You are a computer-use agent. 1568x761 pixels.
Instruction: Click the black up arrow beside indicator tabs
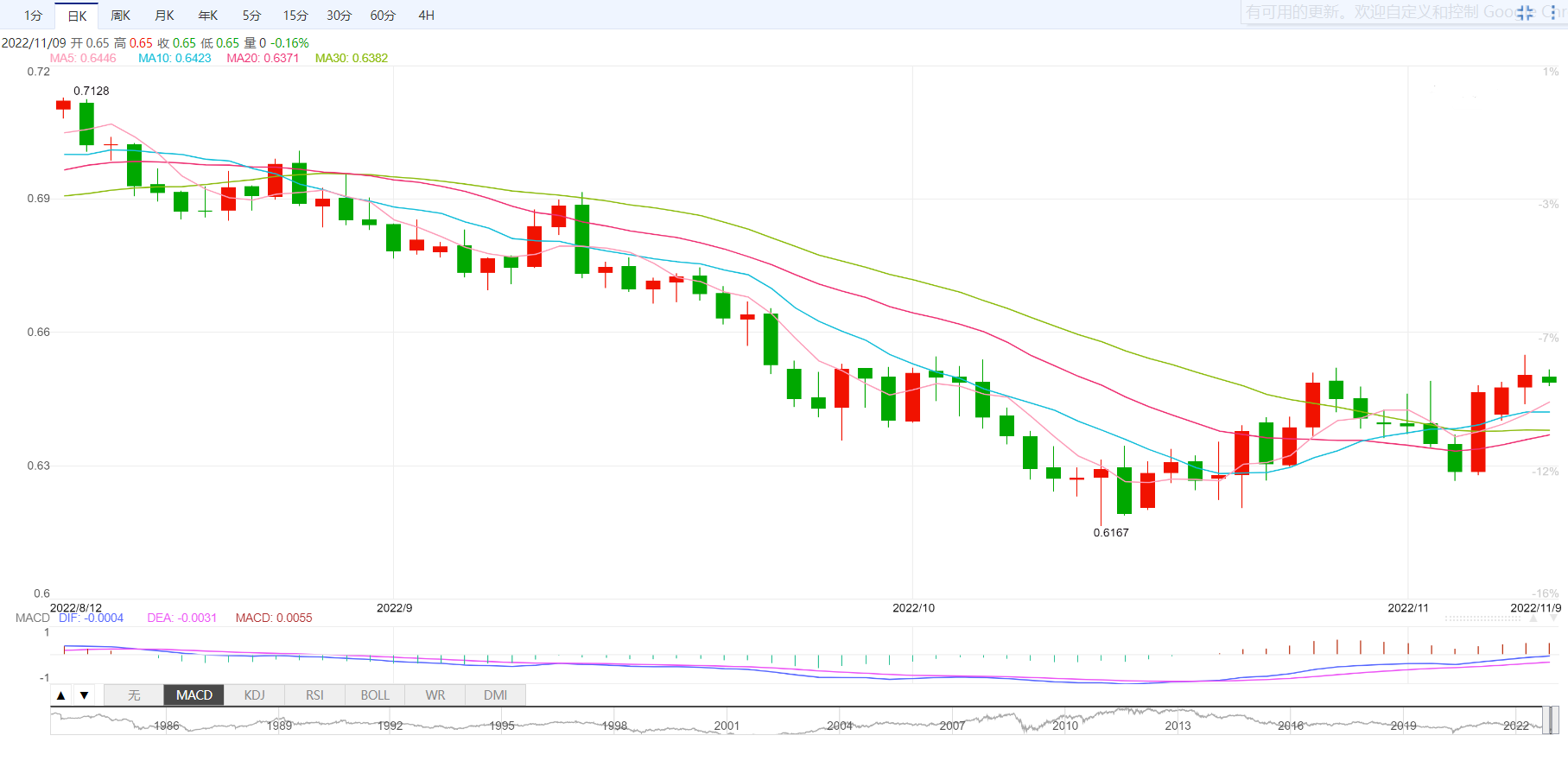pyautogui.click(x=61, y=695)
